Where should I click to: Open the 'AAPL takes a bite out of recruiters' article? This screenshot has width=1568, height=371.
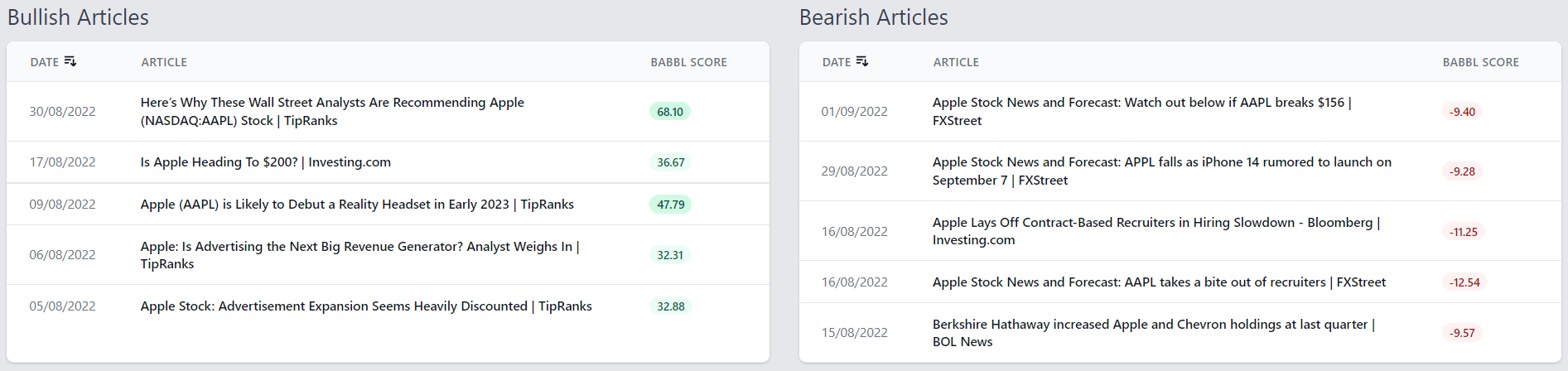coord(1159,282)
